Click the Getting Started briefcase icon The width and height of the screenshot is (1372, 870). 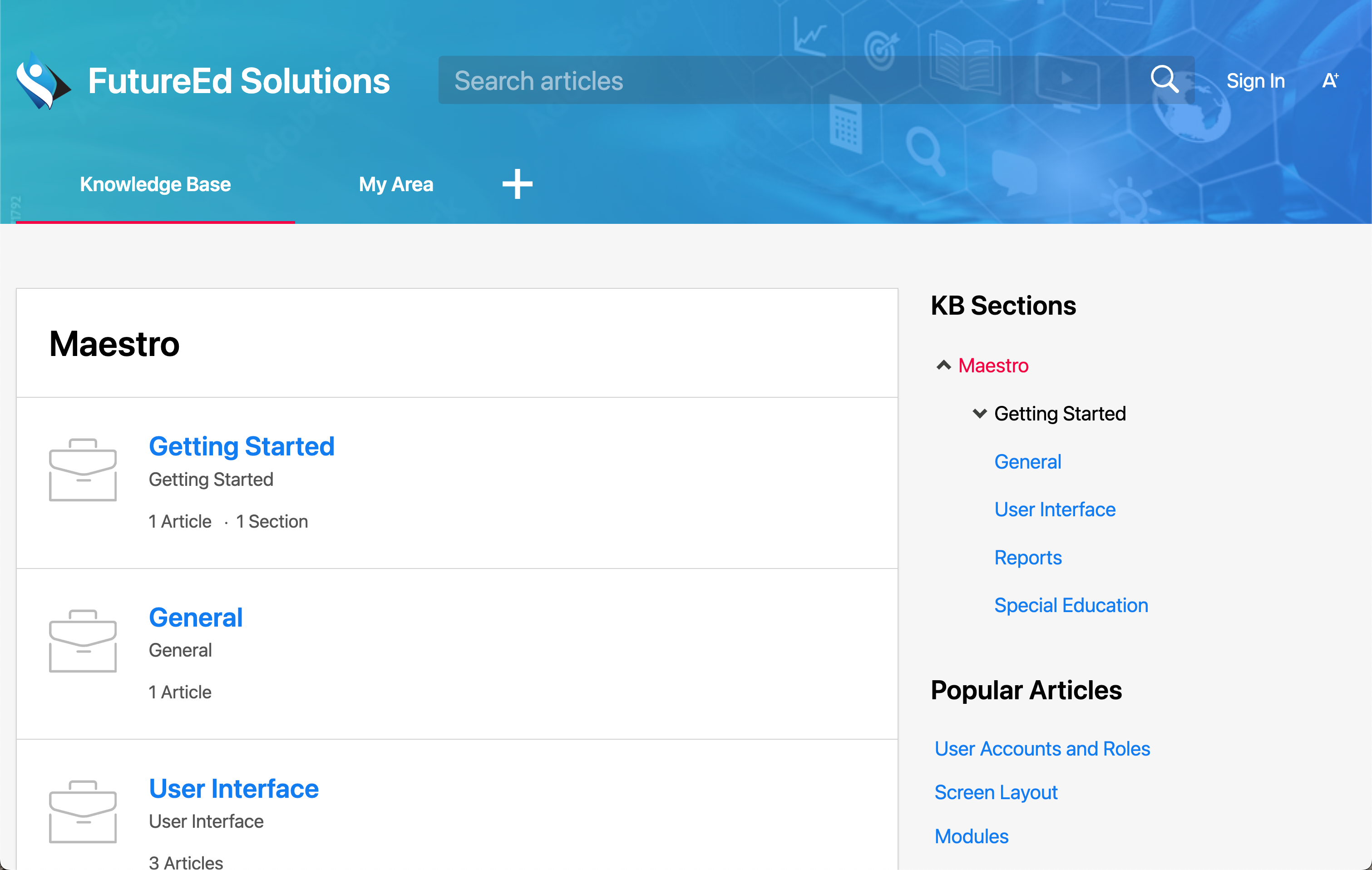(x=83, y=470)
